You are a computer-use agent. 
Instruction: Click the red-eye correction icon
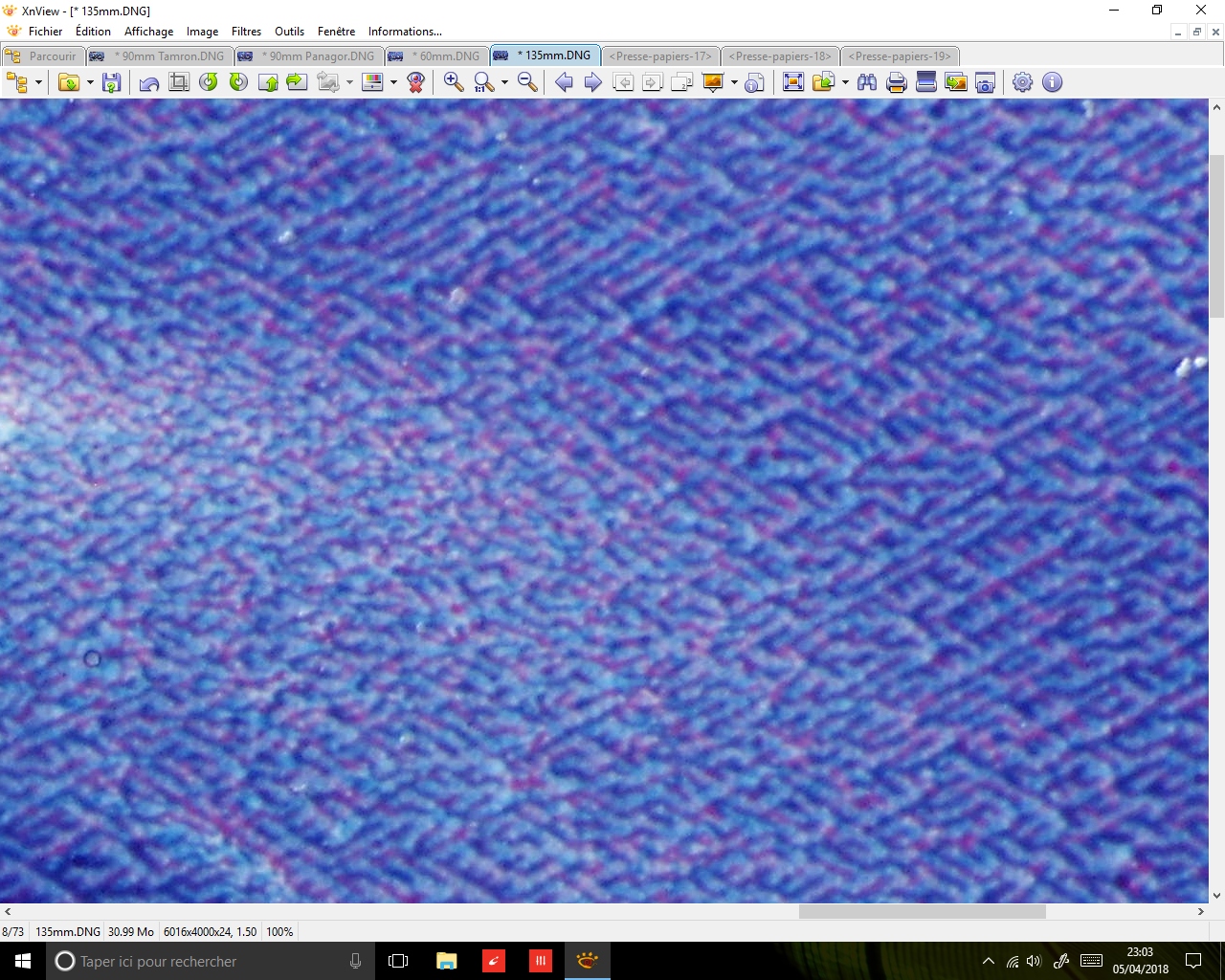[415, 82]
